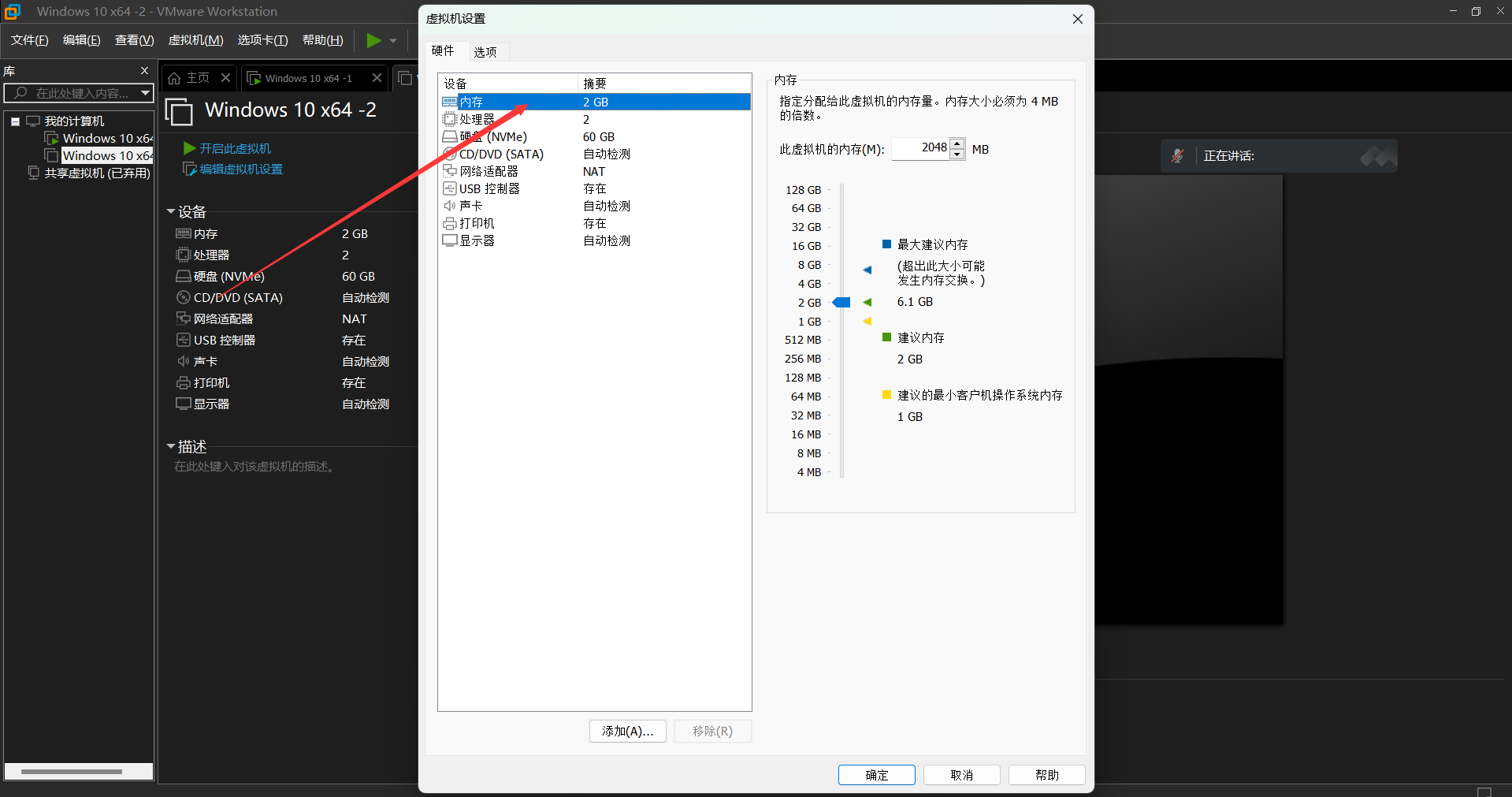Open the 文件(F) menu
This screenshot has height=797, width=1512.
pos(30,40)
